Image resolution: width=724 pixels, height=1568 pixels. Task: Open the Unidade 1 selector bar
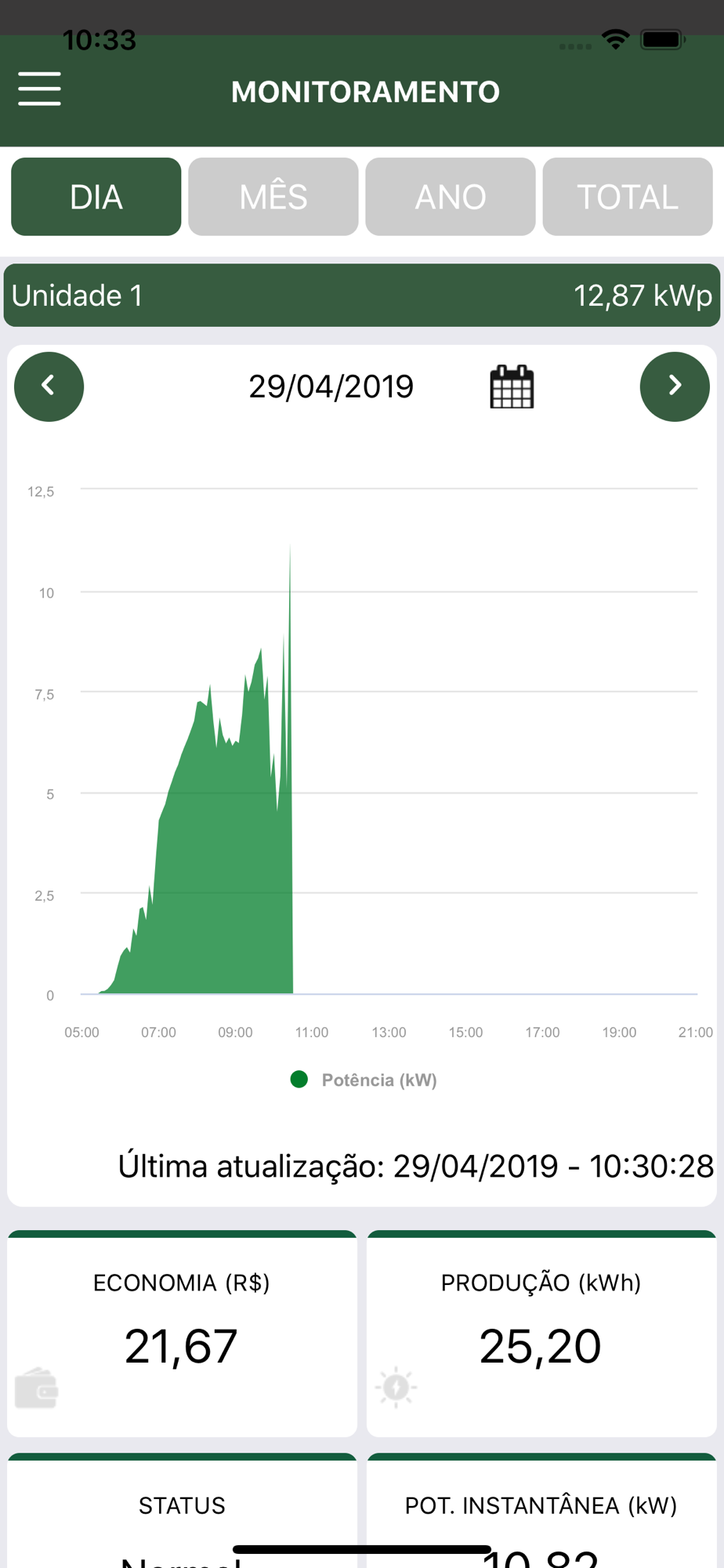(x=362, y=296)
